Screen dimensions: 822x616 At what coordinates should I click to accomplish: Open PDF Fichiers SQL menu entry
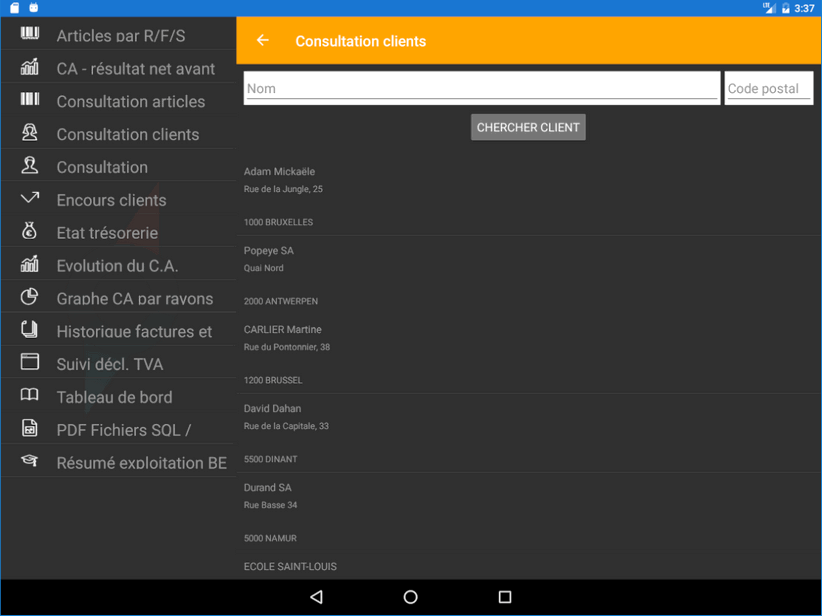(123, 430)
